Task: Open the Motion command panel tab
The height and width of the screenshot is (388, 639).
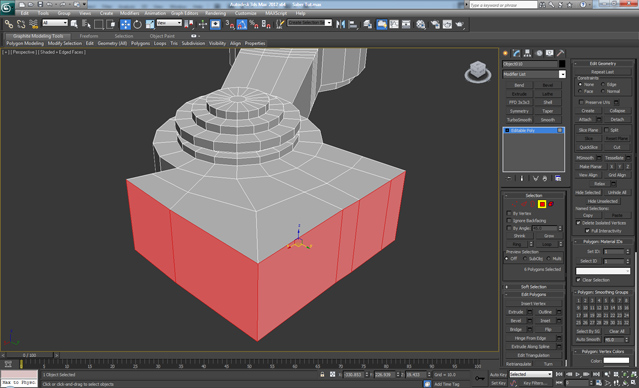Action: [539, 53]
